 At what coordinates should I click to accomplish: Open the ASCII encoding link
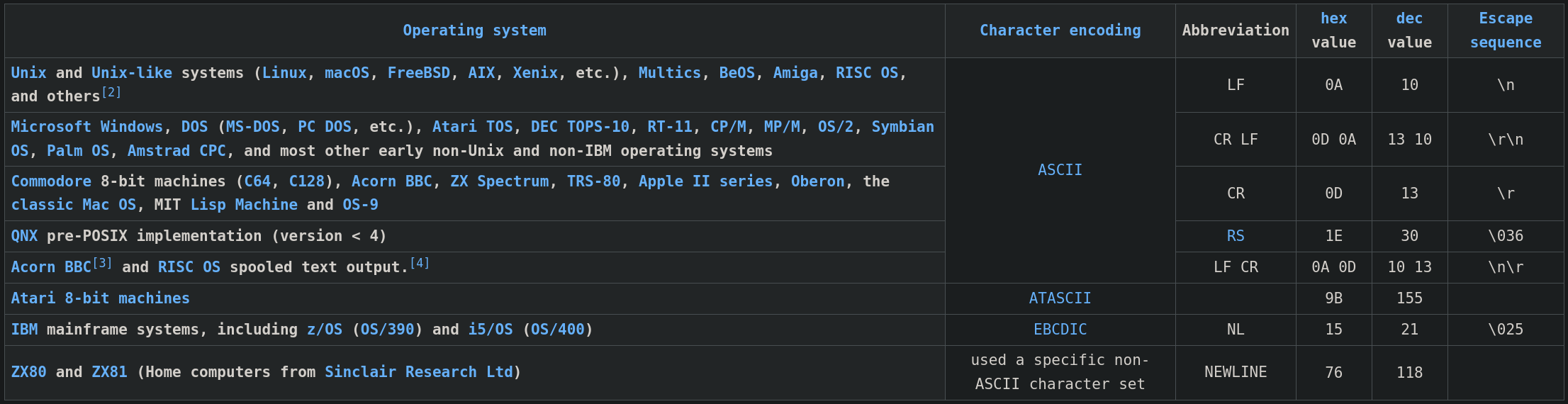pyautogui.click(x=1060, y=170)
